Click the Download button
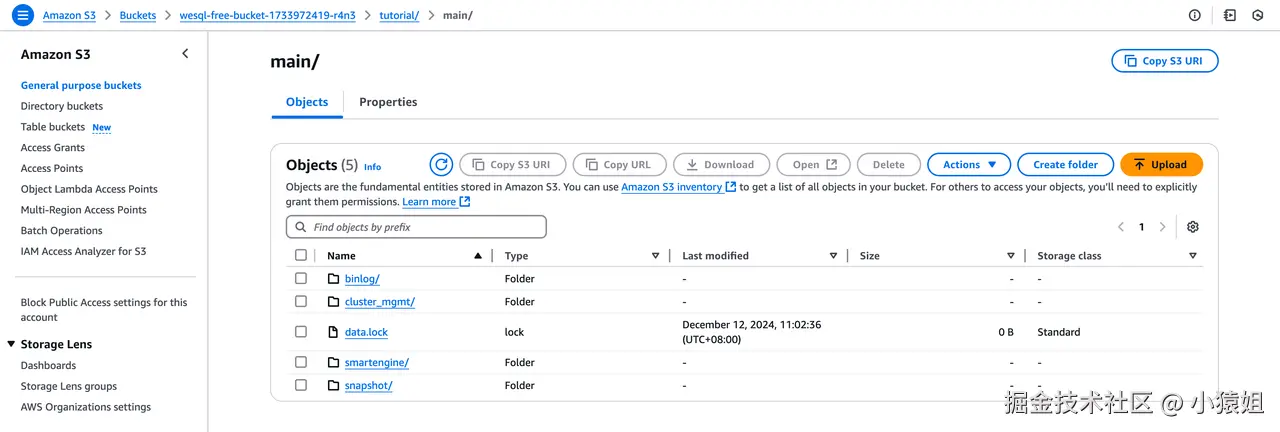The image size is (1280, 432). [721, 165]
